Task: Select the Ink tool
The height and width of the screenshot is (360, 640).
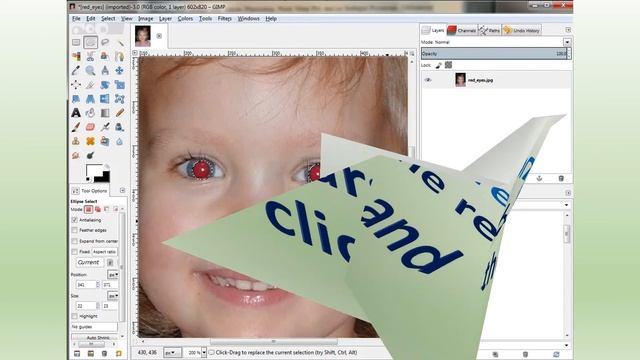Action: [120, 127]
